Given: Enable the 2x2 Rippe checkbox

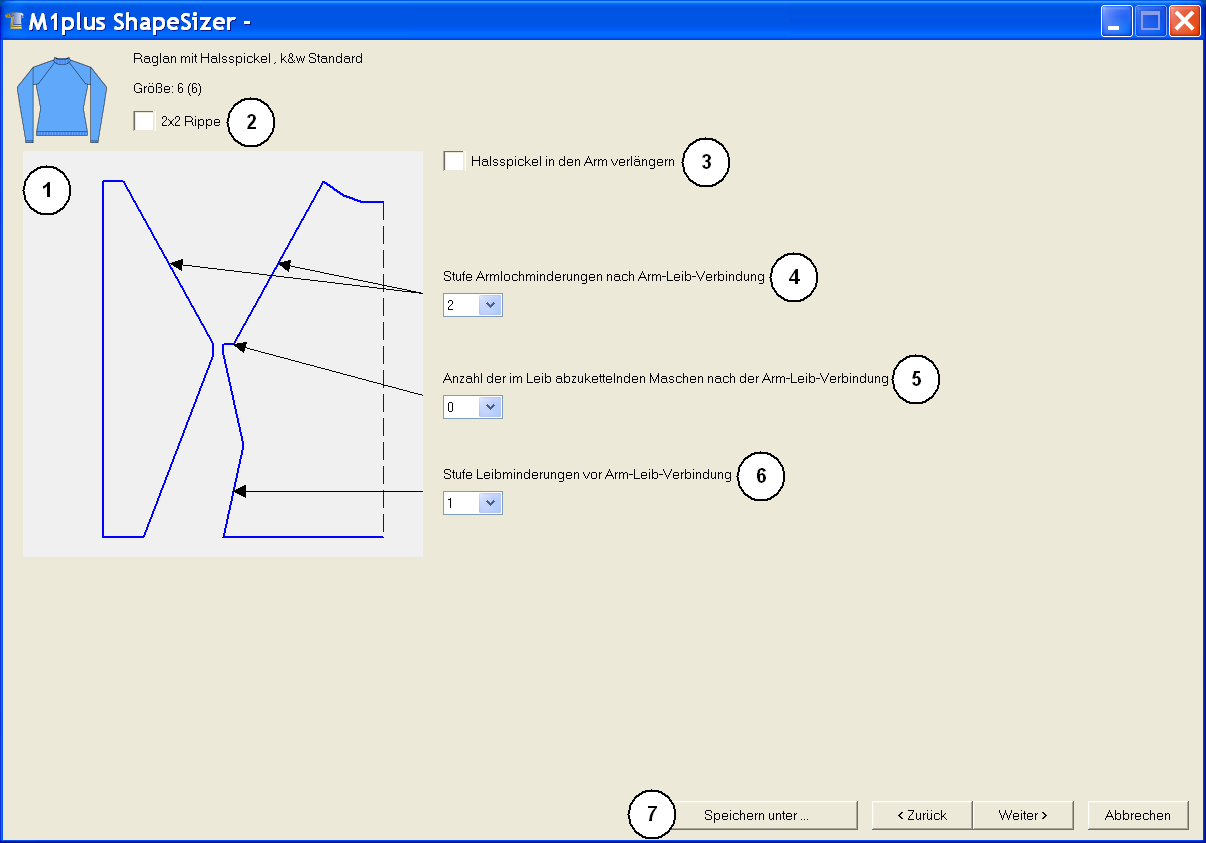Looking at the screenshot, I should click(x=144, y=121).
